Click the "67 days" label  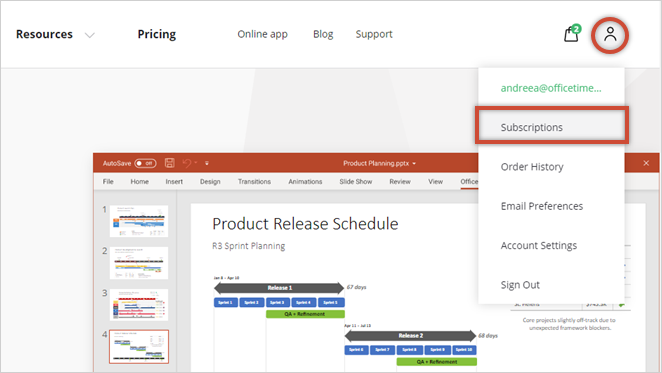tap(357, 287)
